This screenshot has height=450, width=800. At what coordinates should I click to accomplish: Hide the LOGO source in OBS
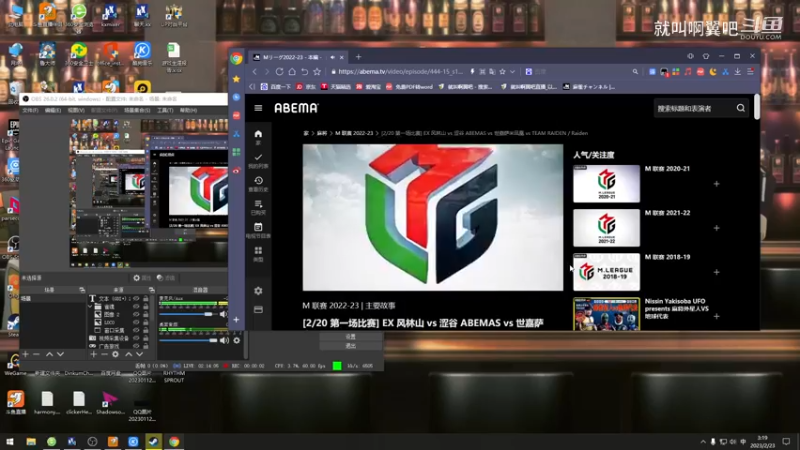(136, 322)
